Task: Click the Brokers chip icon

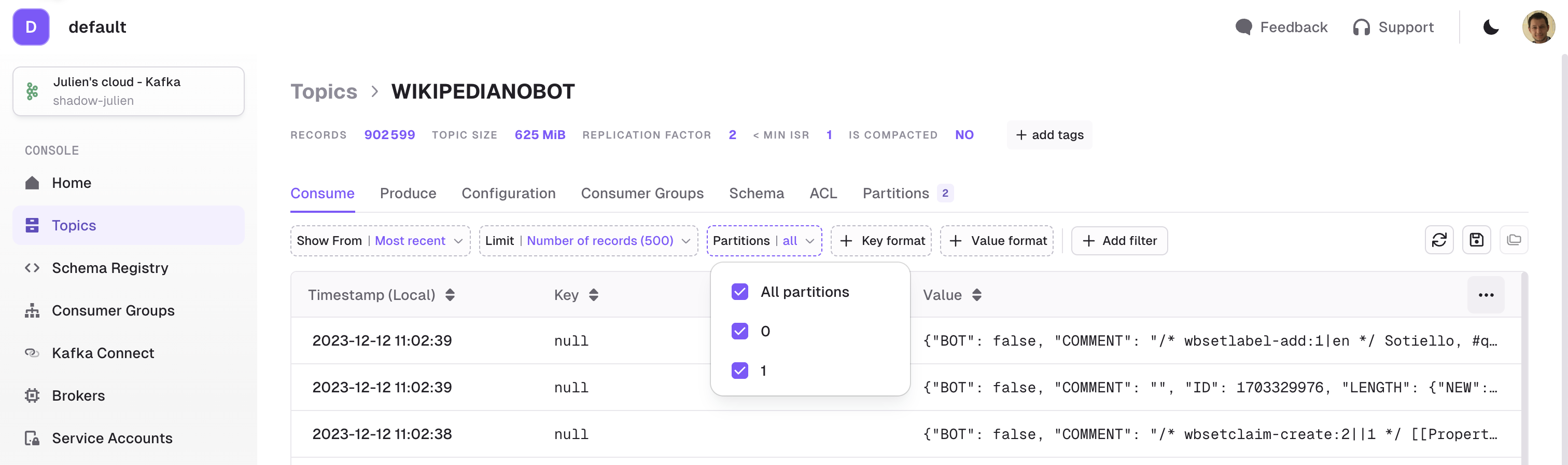Action: (x=32, y=395)
